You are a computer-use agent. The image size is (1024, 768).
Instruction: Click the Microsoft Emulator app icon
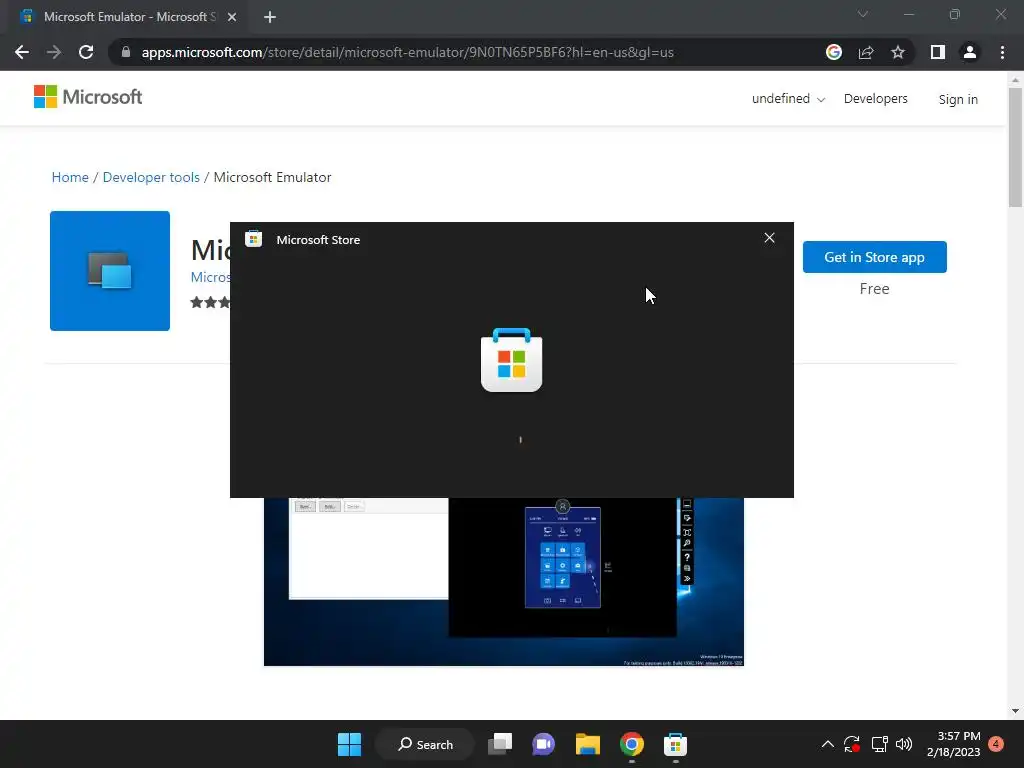pyautogui.click(x=110, y=271)
